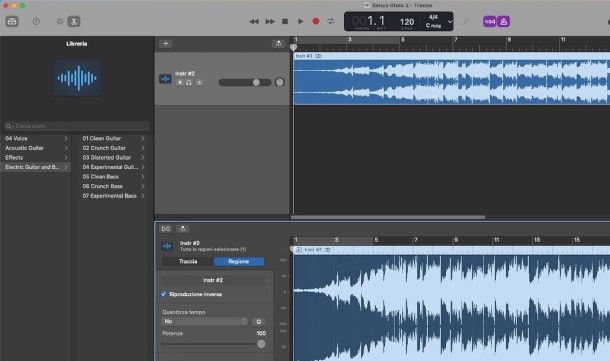Click the Q quantize button
This screenshot has width=610, height=361.
pyautogui.click(x=258, y=322)
